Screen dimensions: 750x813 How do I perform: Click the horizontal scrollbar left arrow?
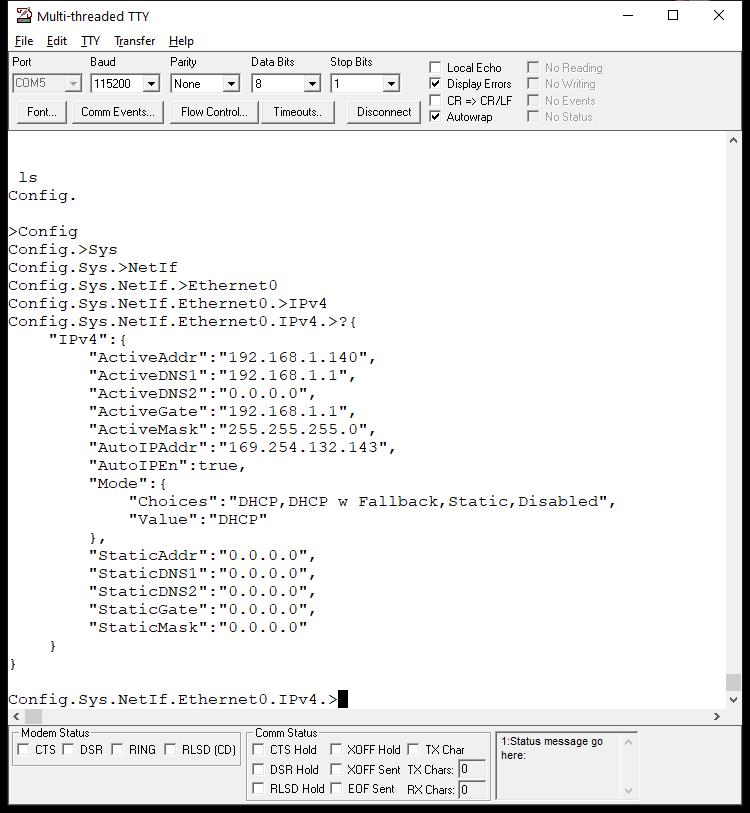(16, 716)
